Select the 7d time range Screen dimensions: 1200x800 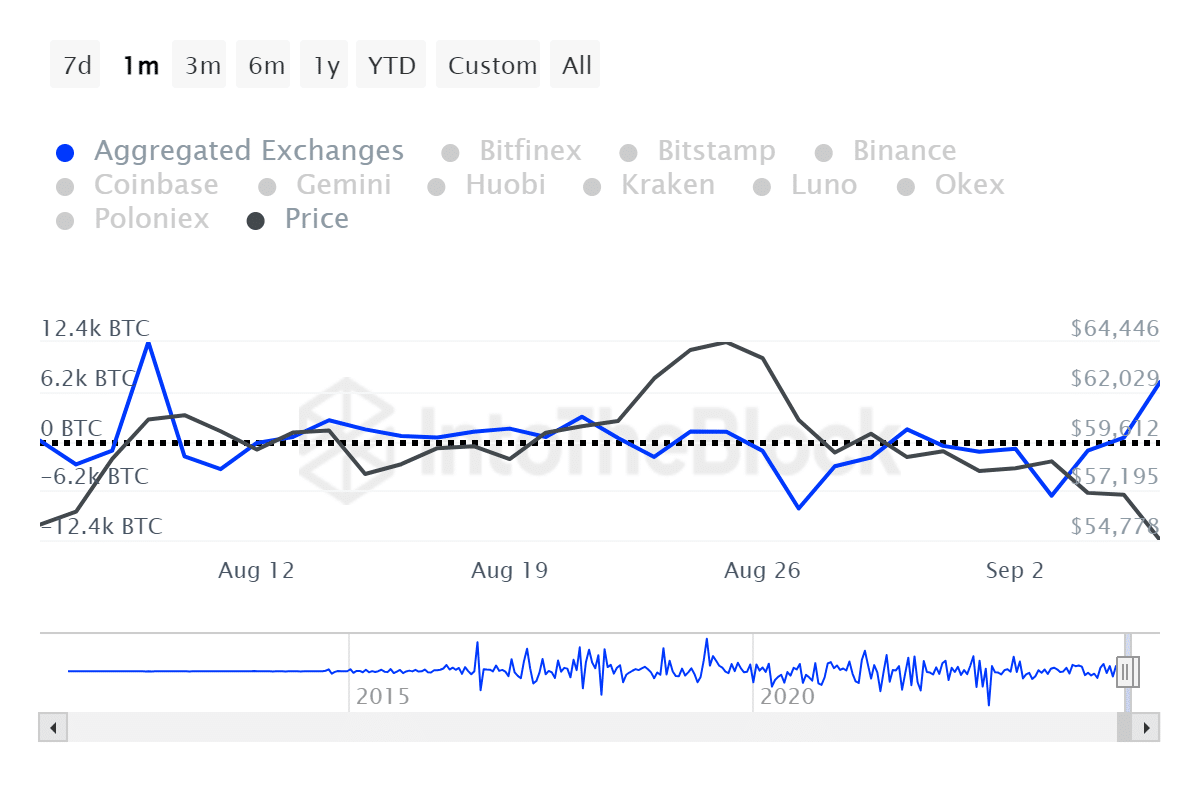[x=76, y=66]
